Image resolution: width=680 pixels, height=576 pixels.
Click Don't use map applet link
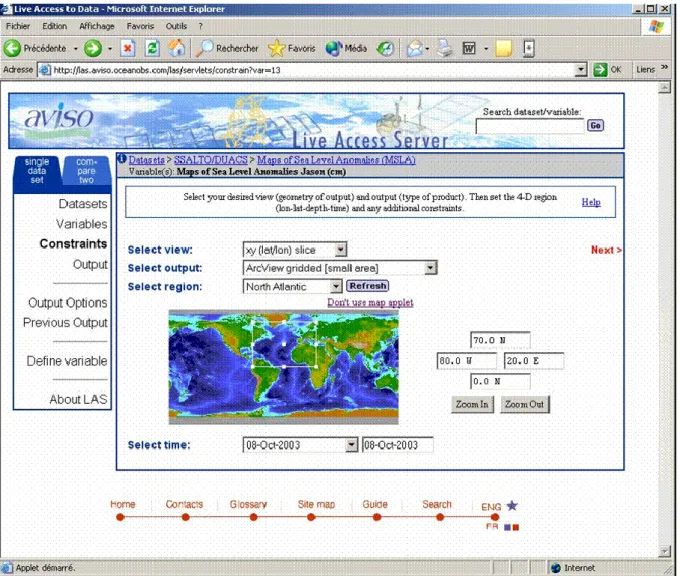click(x=370, y=302)
